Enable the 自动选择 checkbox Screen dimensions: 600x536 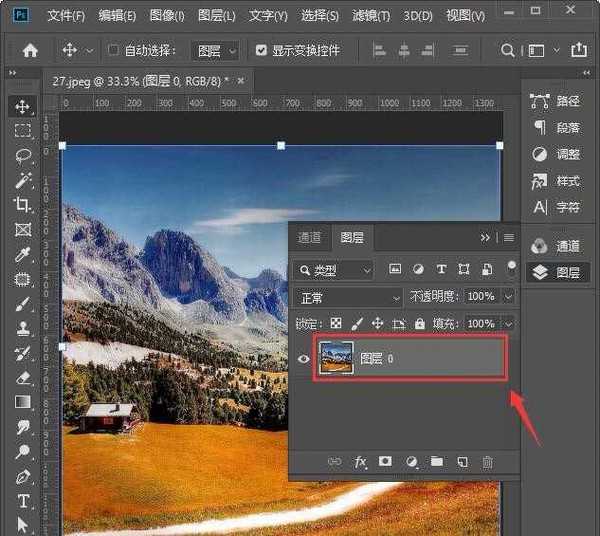113,50
